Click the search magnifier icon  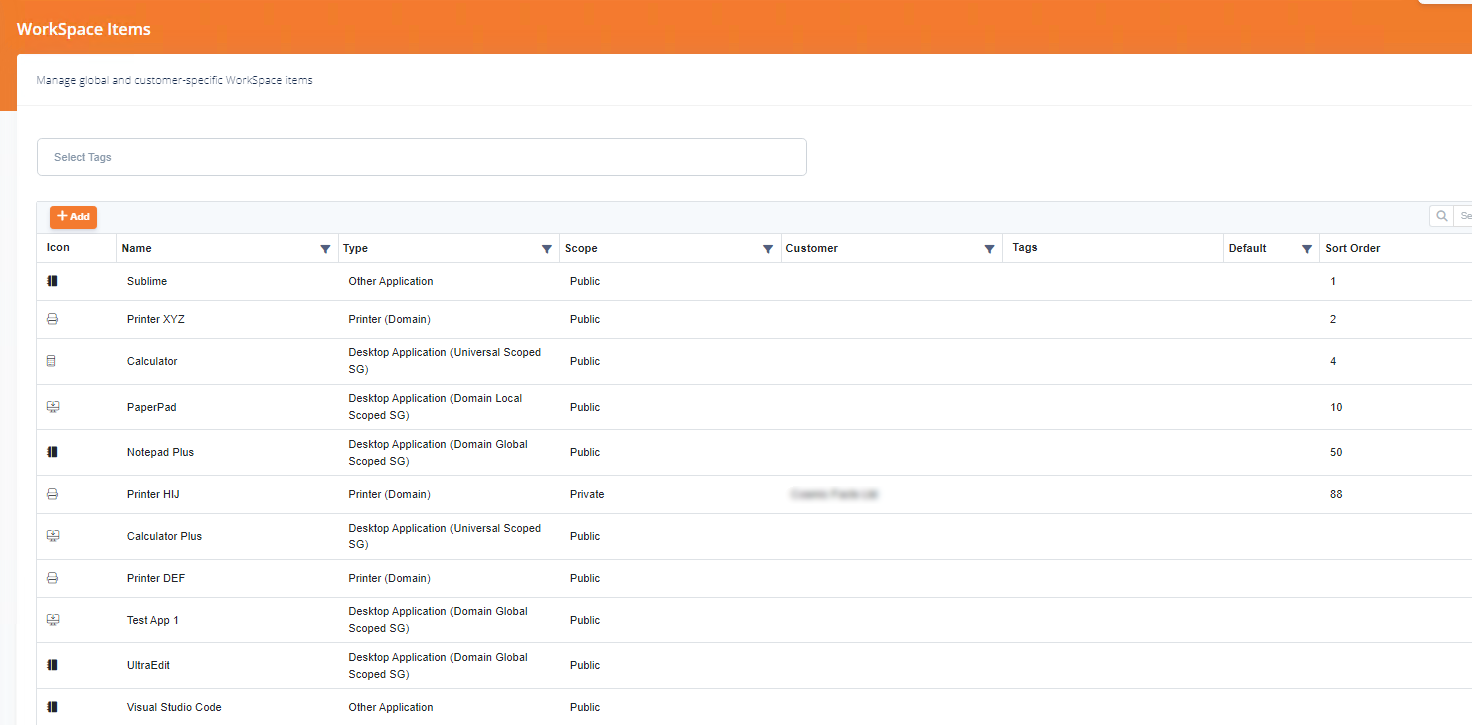pos(1441,216)
